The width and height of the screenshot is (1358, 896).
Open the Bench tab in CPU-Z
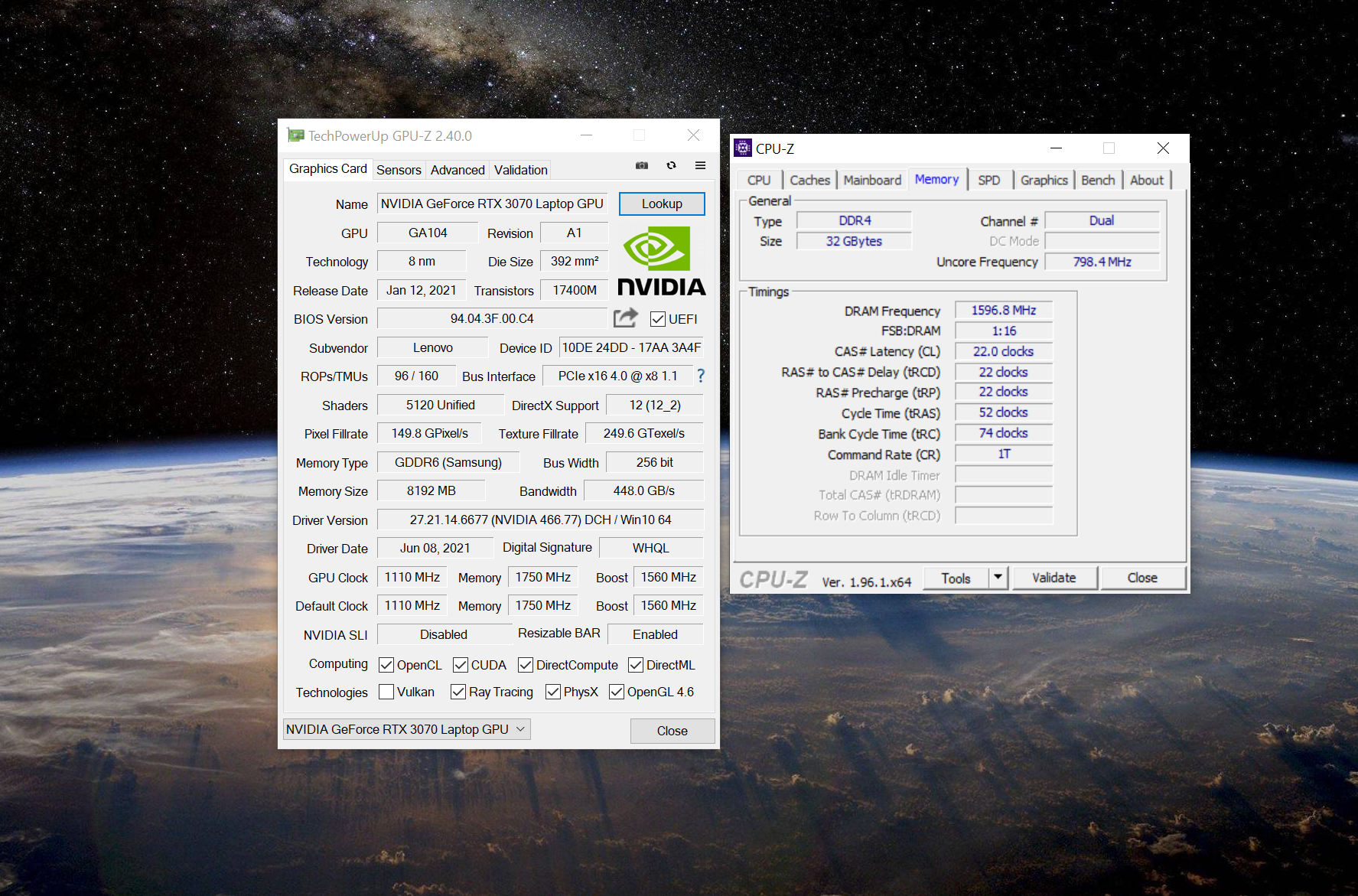(x=1098, y=180)
